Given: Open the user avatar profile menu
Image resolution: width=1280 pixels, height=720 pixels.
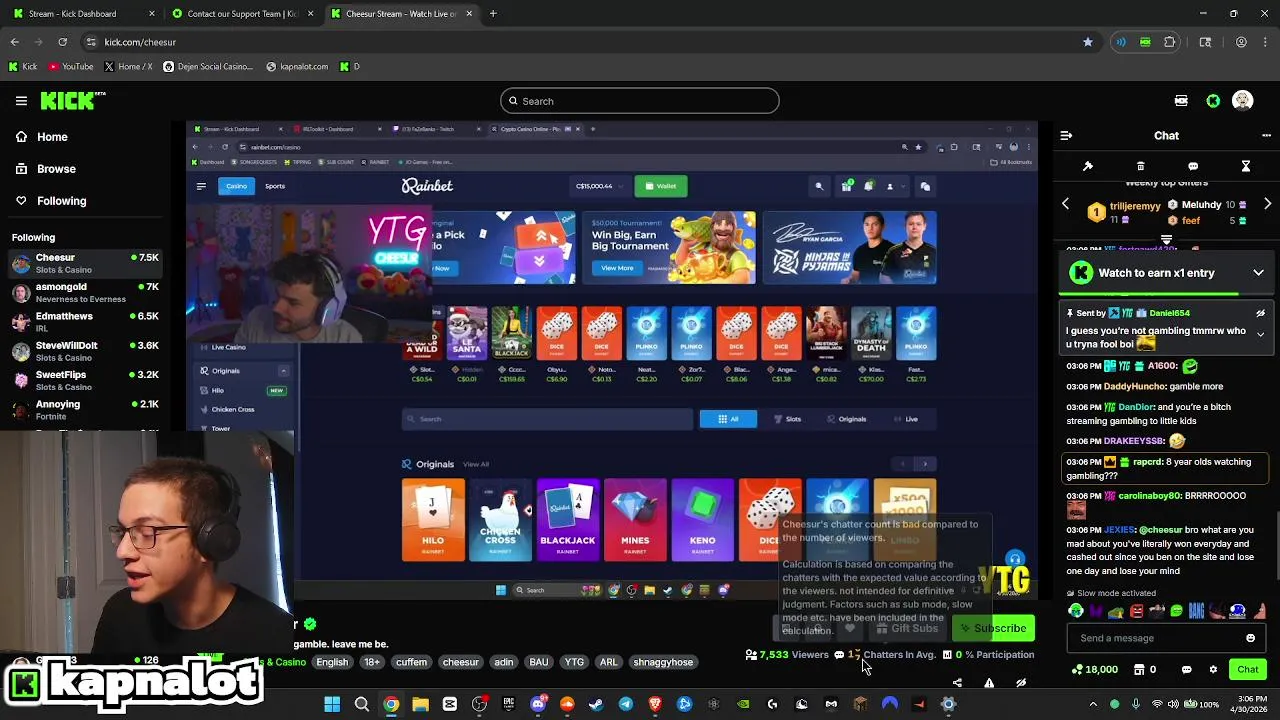Looking at the screenshot, I should click(1243, 101).
